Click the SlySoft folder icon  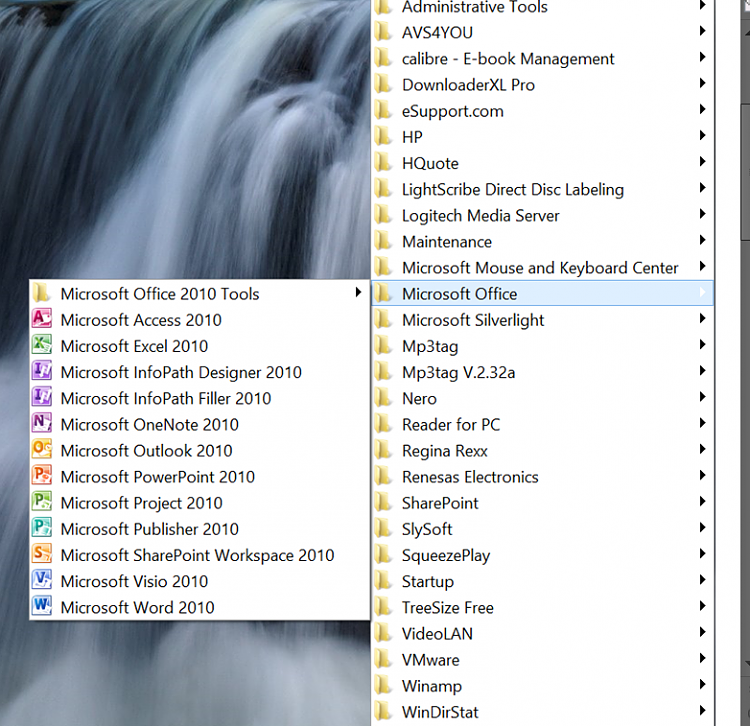[383, 528]
